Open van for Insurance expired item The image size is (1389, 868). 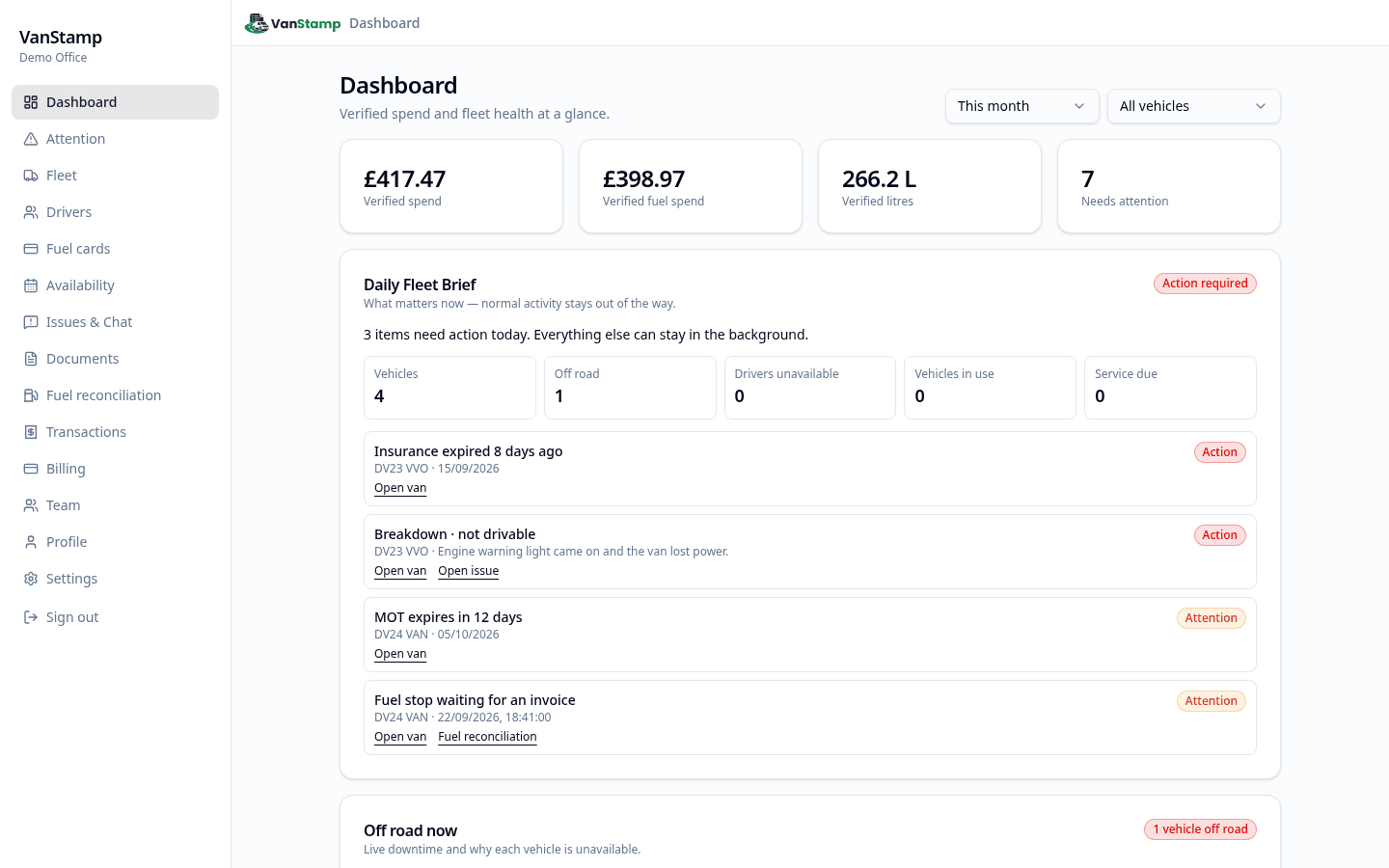click(400, 488)
